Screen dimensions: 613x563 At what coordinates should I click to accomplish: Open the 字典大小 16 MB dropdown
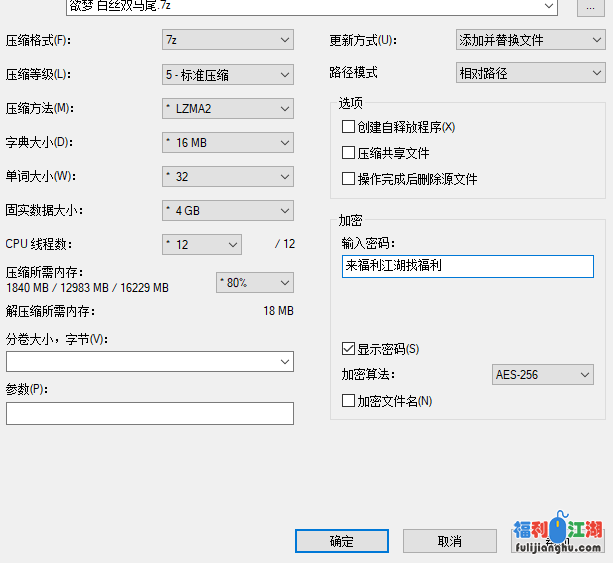pos(227,143)
